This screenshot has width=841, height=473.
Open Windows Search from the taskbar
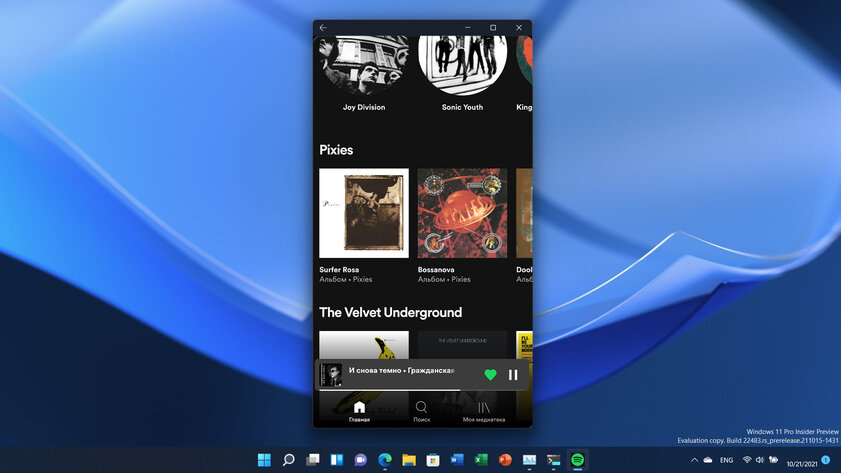point(289,460)
